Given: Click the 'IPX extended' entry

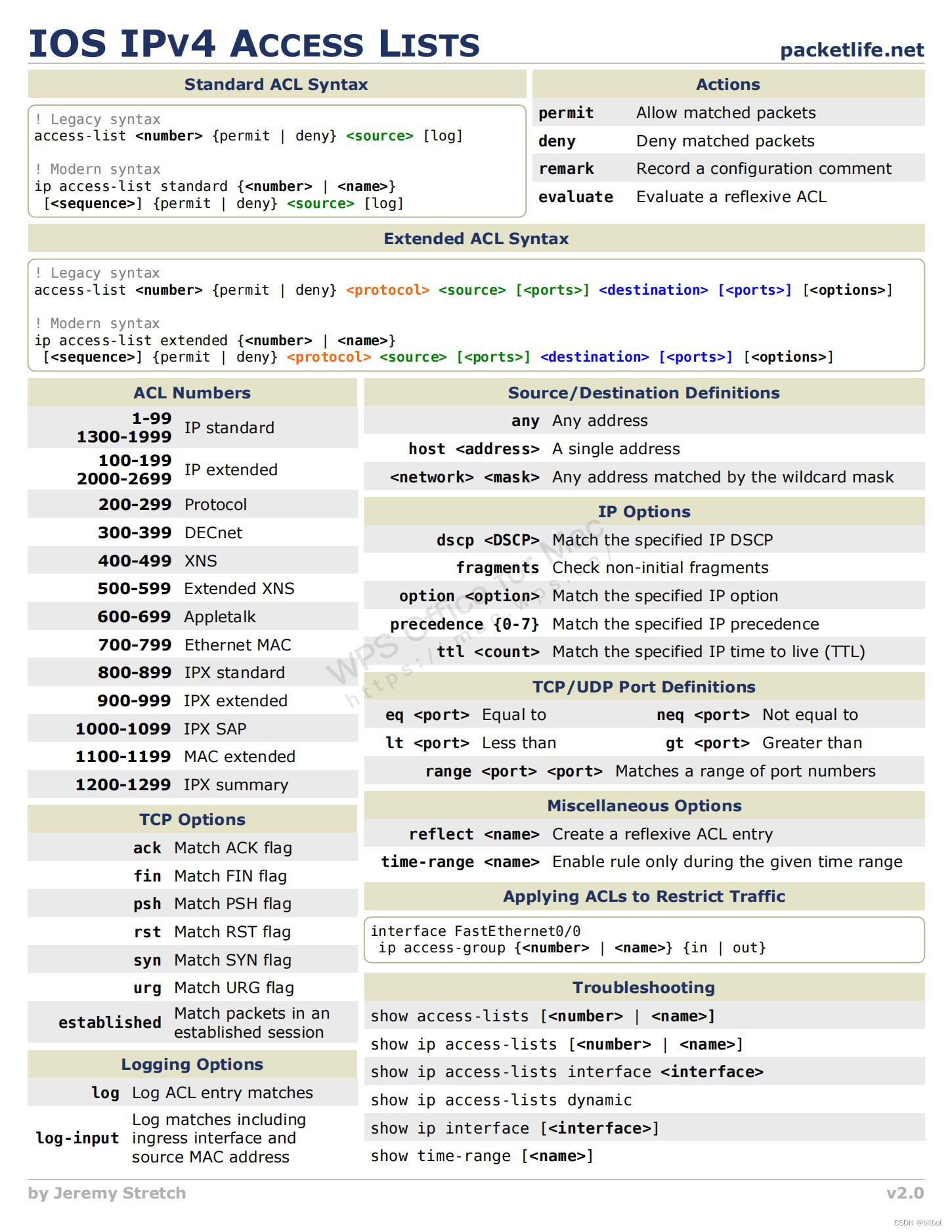Looking at the screenshot, I should 236,700.
